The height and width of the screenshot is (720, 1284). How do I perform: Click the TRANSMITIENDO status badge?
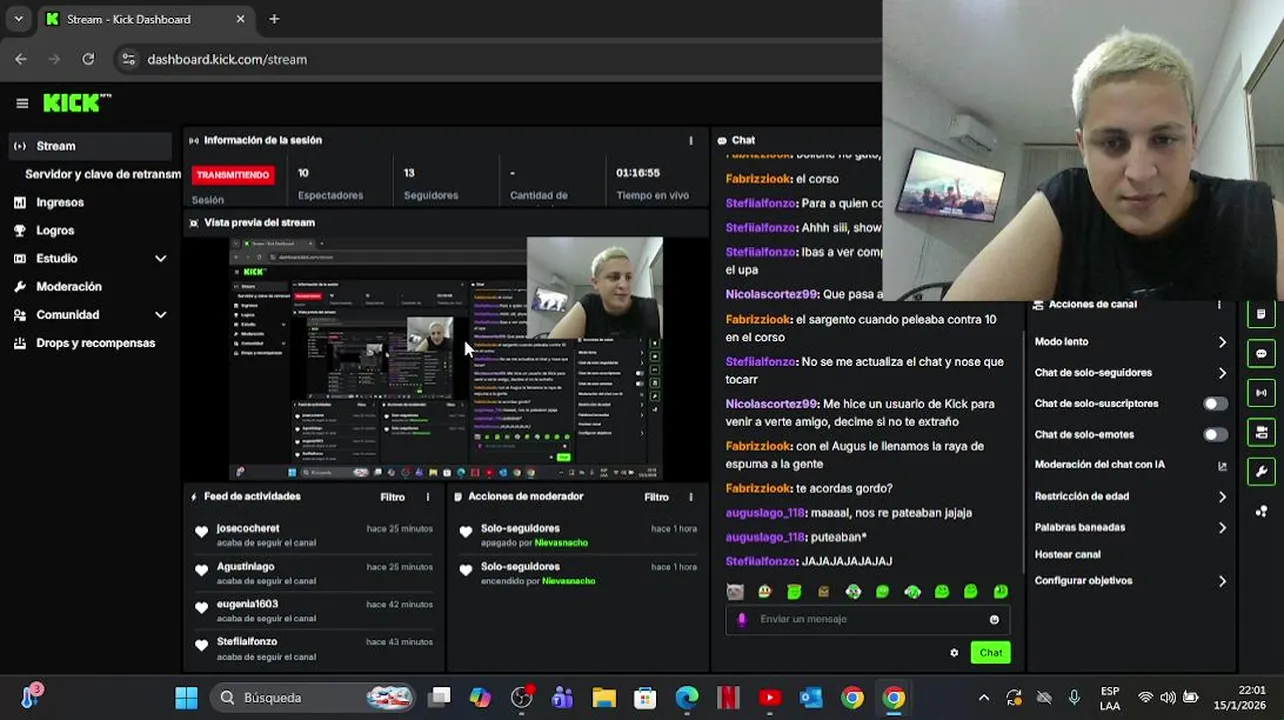click(x=233, y=175)
